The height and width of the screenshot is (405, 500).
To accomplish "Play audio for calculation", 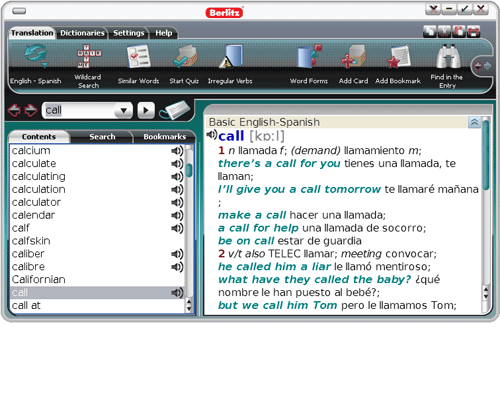I will pyautogui.click(x=177, y=189).
